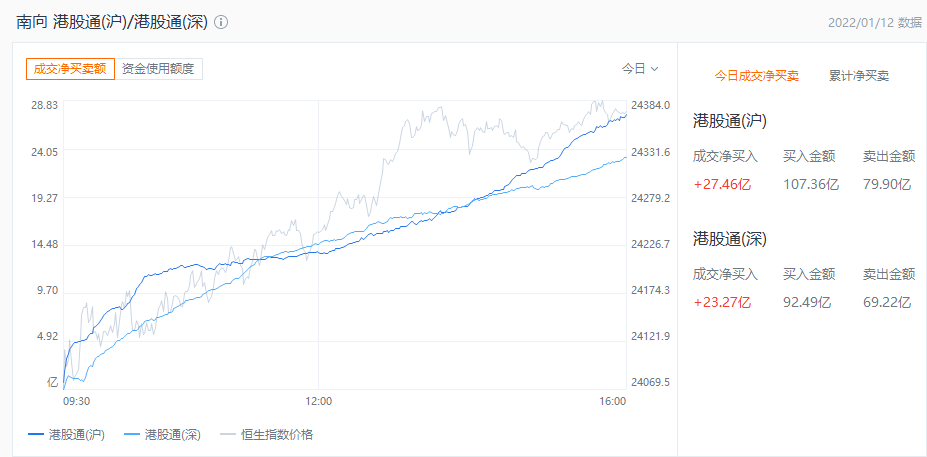The image size is (927, 457).
Task: Click the 92.49亿 buy amount
Action: [x=807, y=302]
